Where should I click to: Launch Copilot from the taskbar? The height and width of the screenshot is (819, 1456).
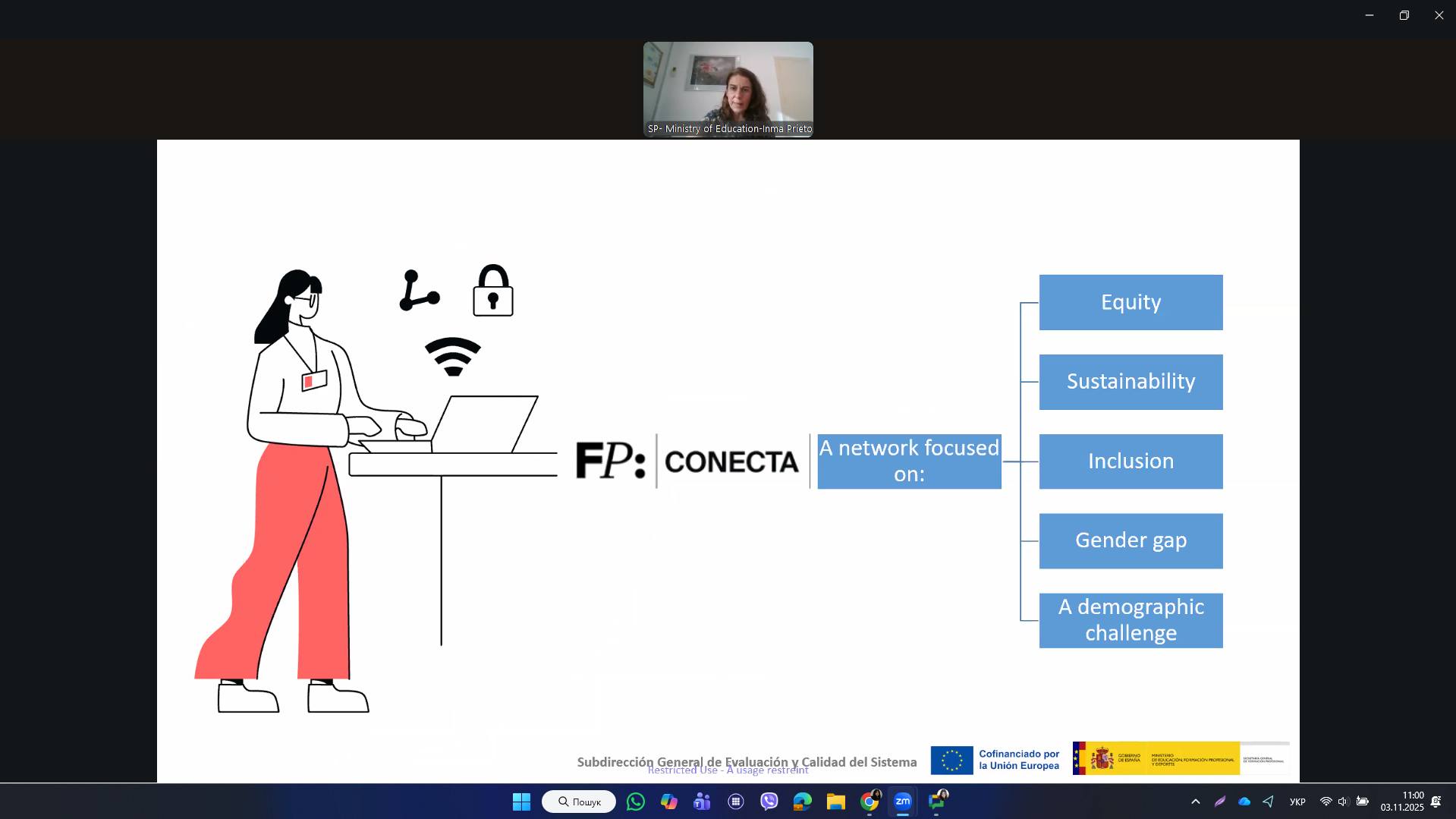point(668,802)
